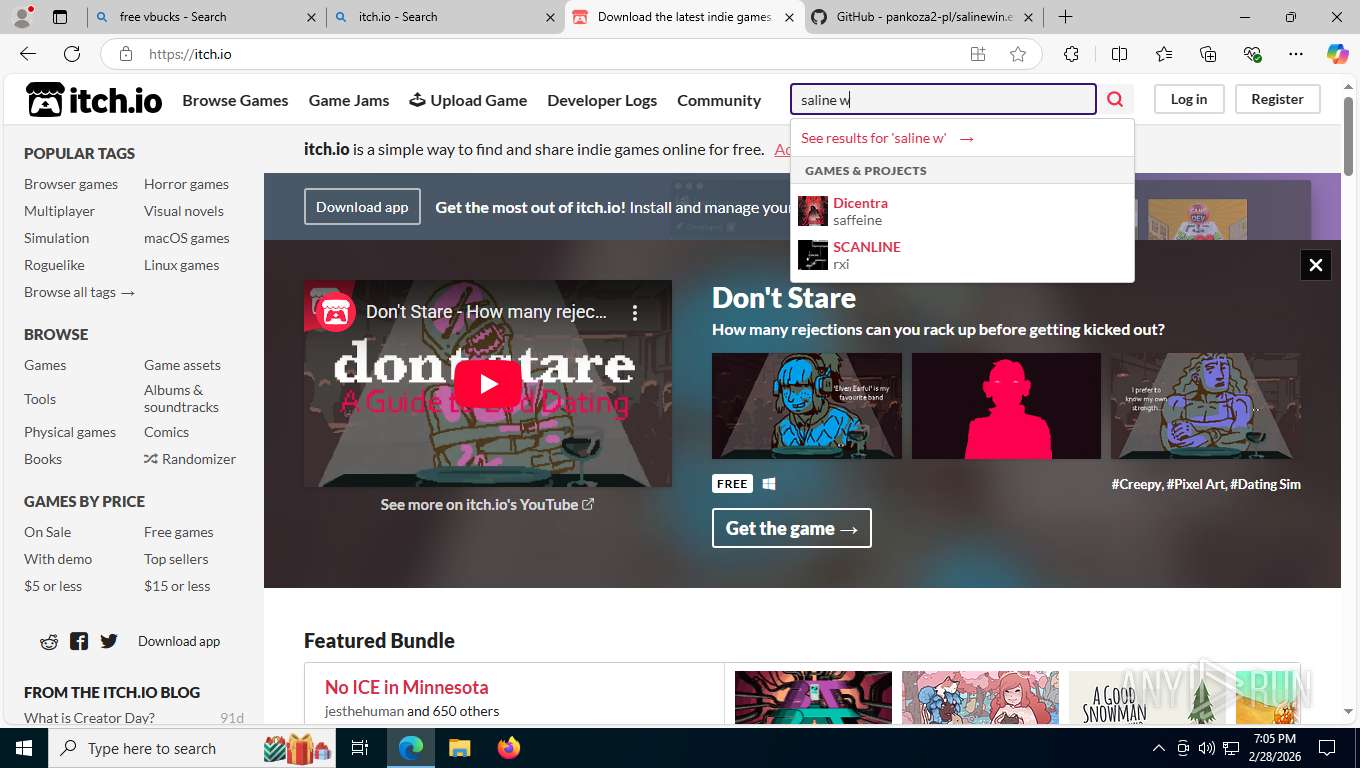Open split screen view icon
The height and width of the screenshot is (768, 1360).
[1119, 54]
